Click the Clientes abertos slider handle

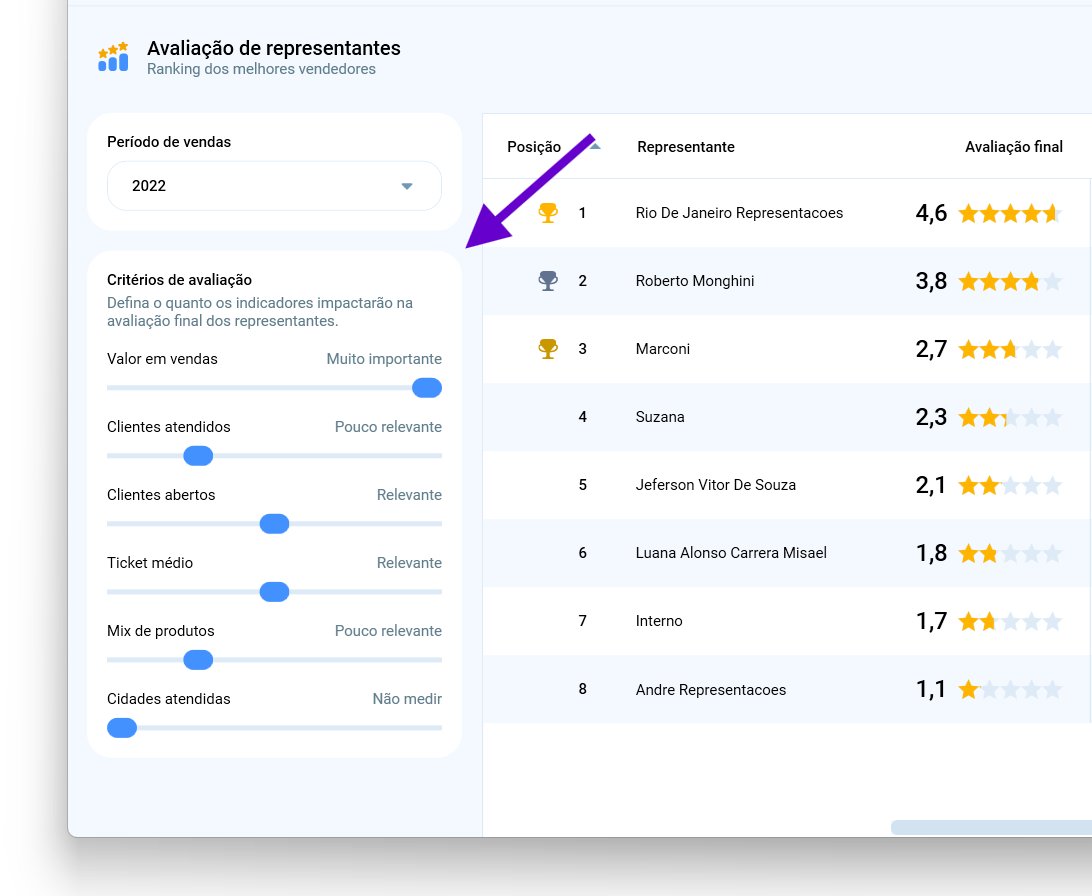coord(274,524)
